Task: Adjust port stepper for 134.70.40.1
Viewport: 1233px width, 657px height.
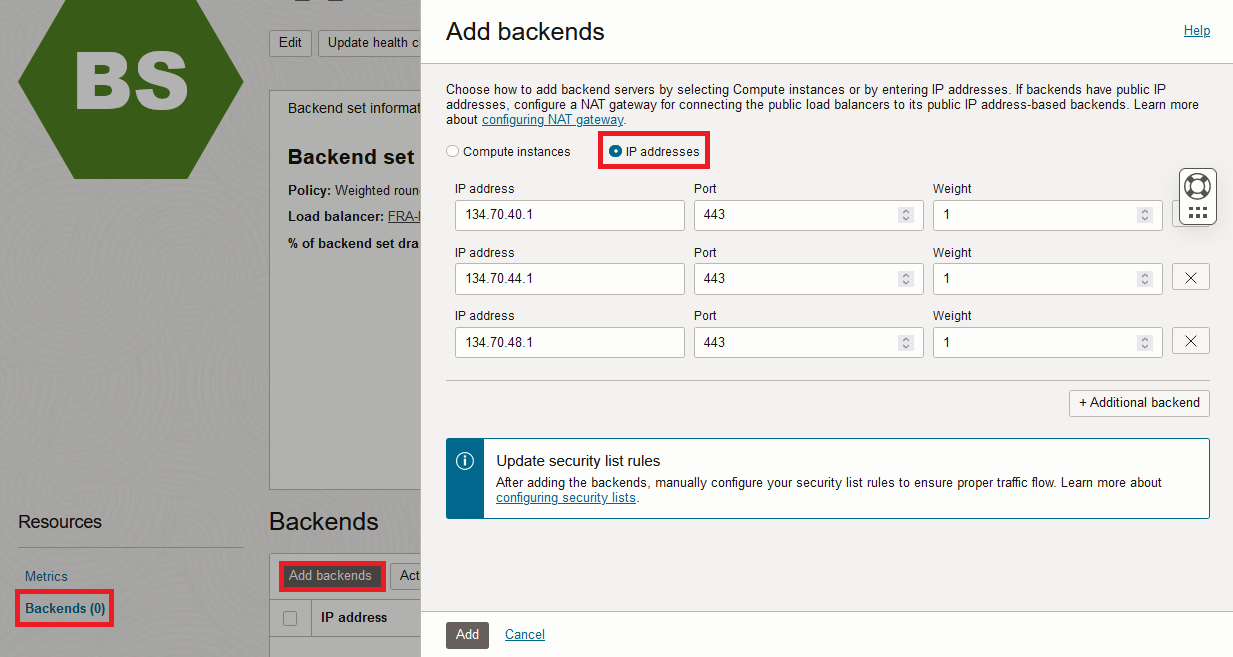Action: click(906, 215)
